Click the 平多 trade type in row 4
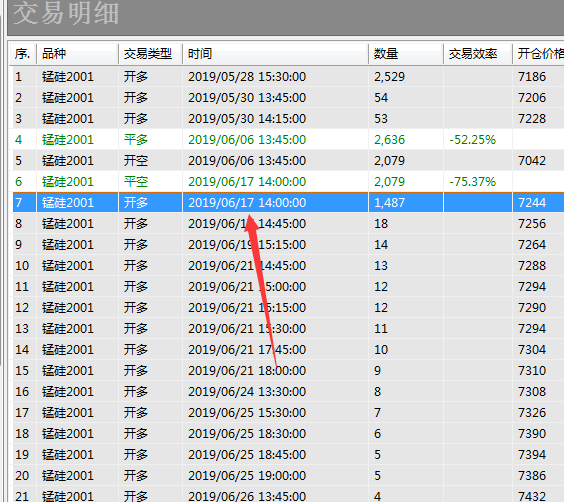Viewport: 564px width, 502px height. click(136, 140)
